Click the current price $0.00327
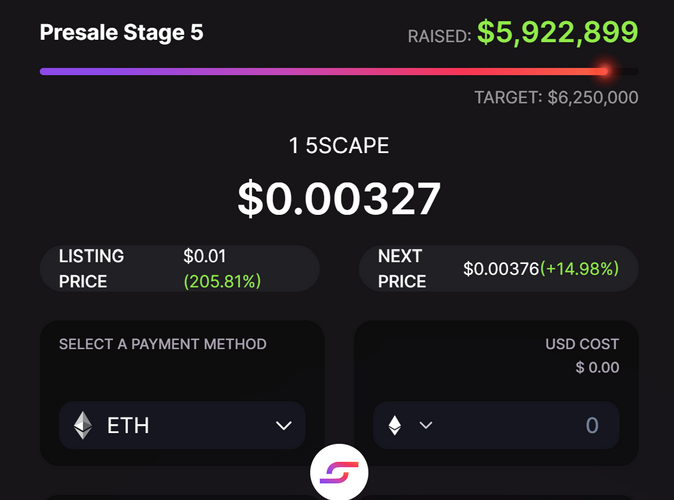The width and height of the screenshot is (674, 500). pos(338,198)
